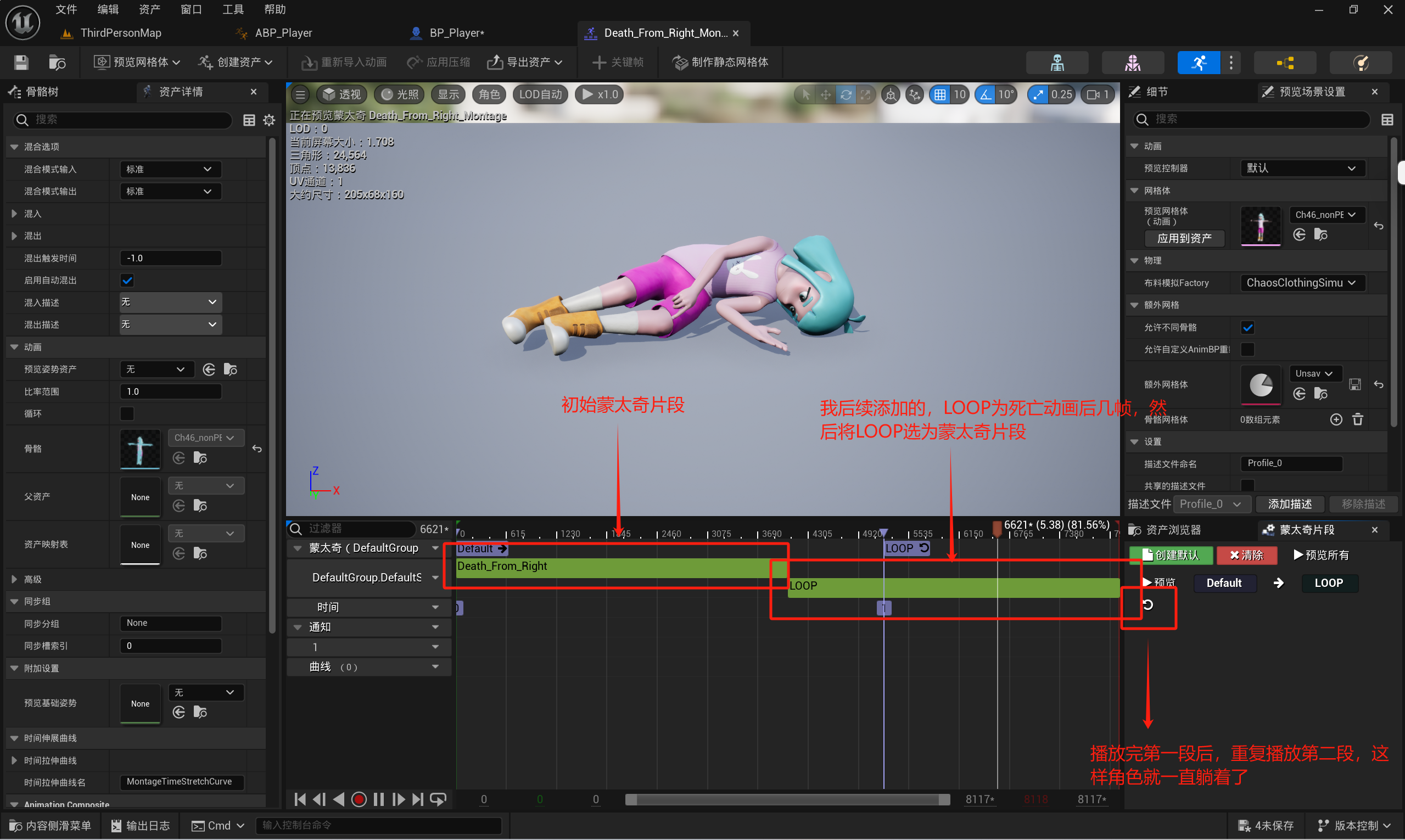This screenshot has width=1405, height=840.
Task: Open the Skeletal Mesh editor mode
Action: (1133, 62)
